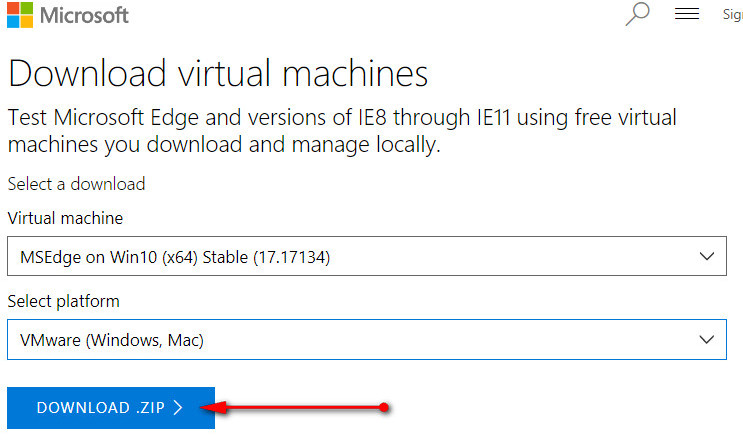
Task: Click the Virtual machine dropdown chevron
Action: 707,257
